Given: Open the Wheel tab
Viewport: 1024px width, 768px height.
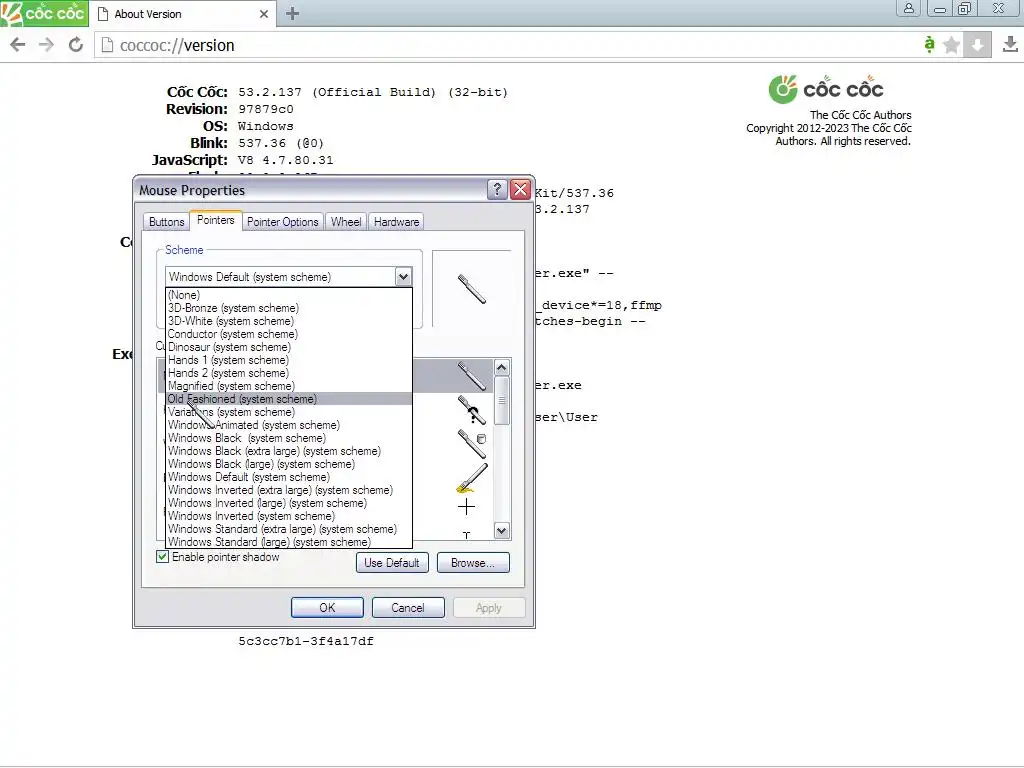Looking at the screenshot, I should (x=345, y=222).
